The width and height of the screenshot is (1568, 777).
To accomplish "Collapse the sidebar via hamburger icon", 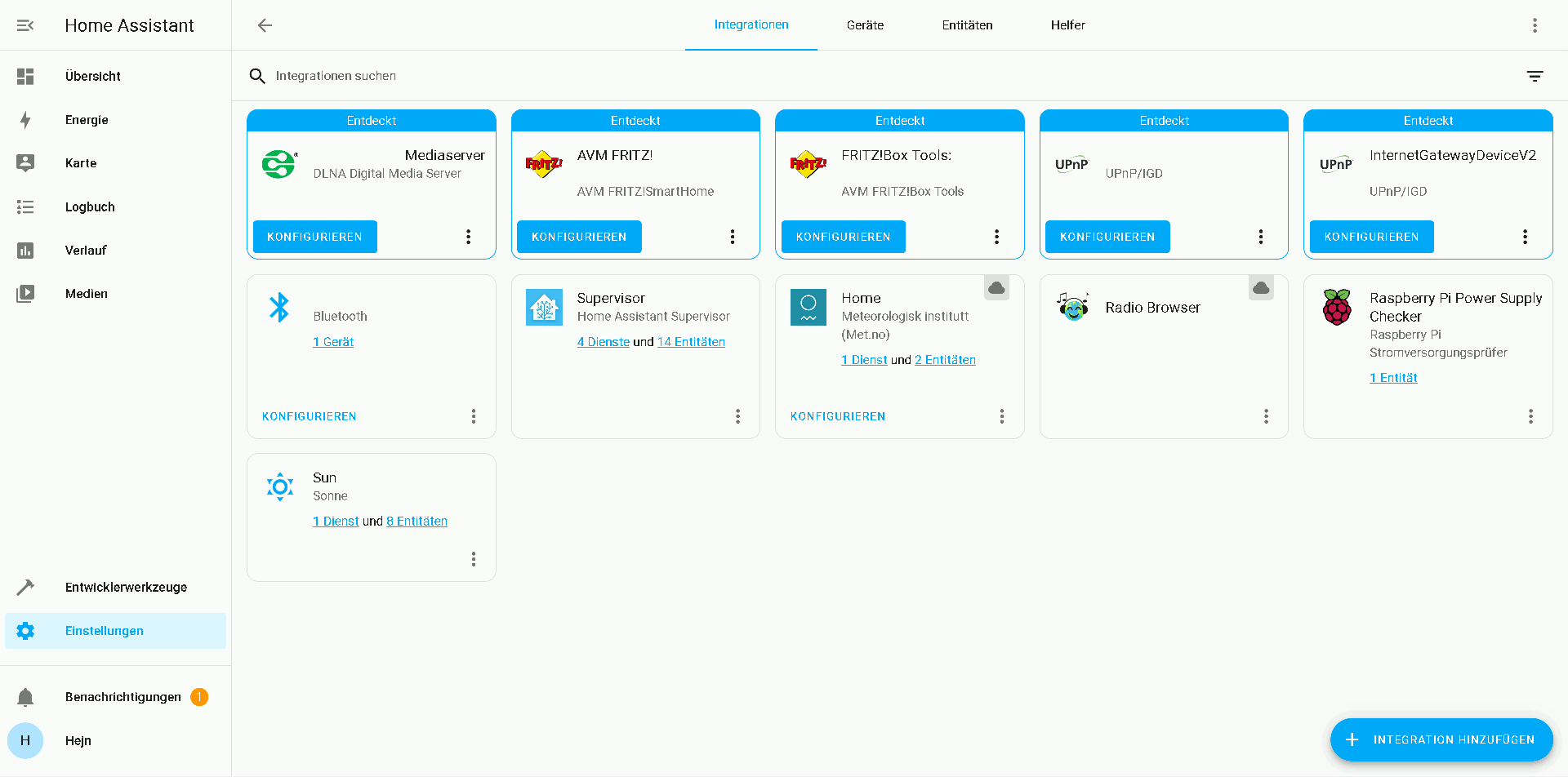I will point(25,25).
